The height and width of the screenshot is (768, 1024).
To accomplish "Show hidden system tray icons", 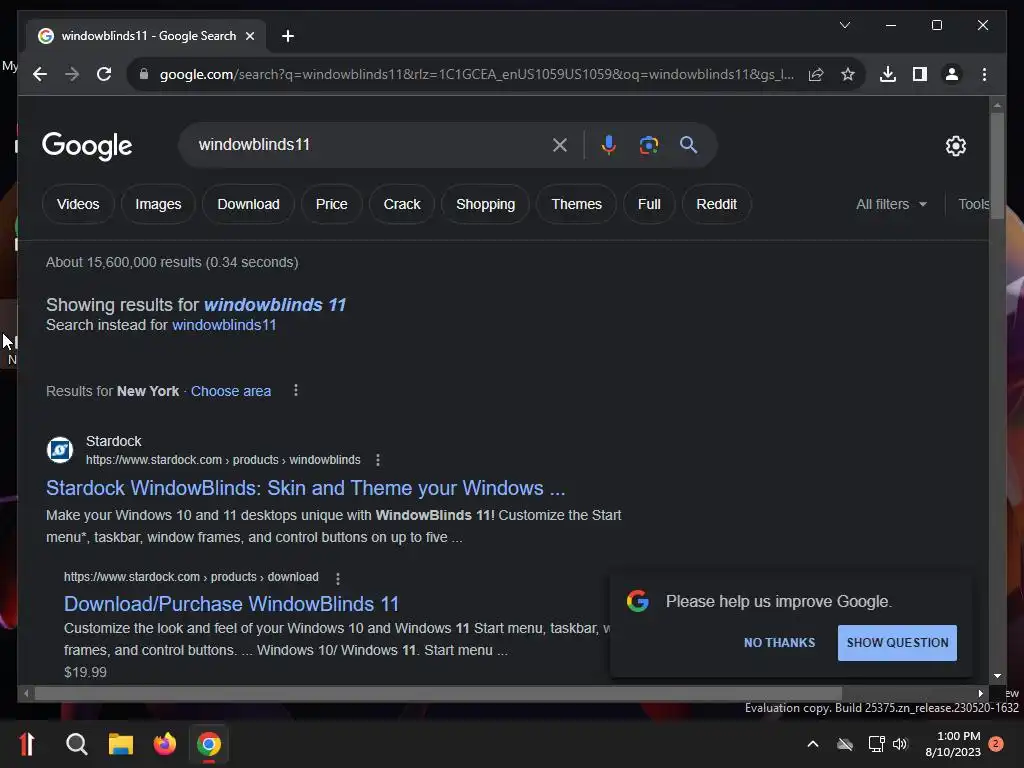I will pos(813,744).
